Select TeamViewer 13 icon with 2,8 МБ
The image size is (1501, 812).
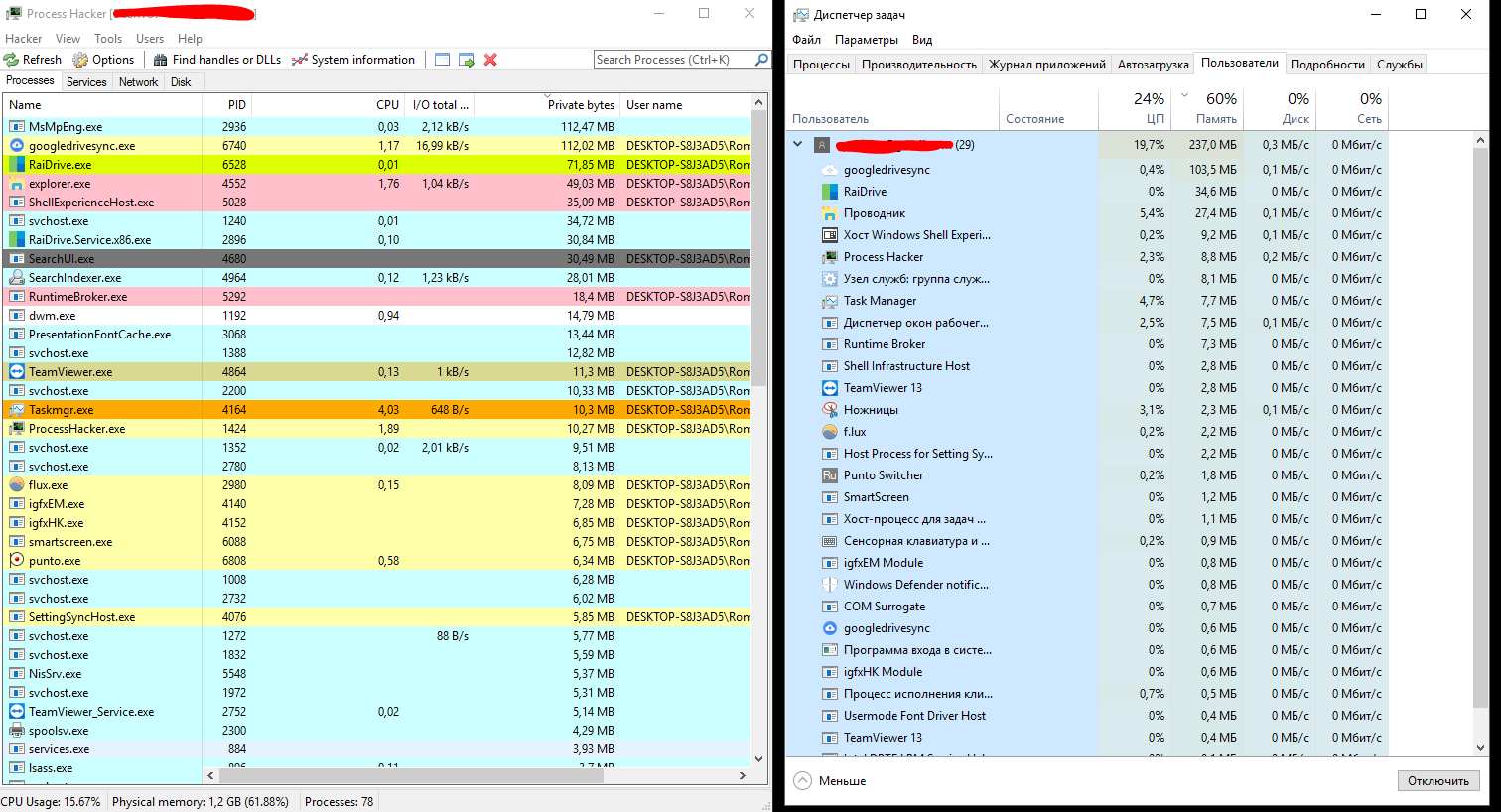830,388
